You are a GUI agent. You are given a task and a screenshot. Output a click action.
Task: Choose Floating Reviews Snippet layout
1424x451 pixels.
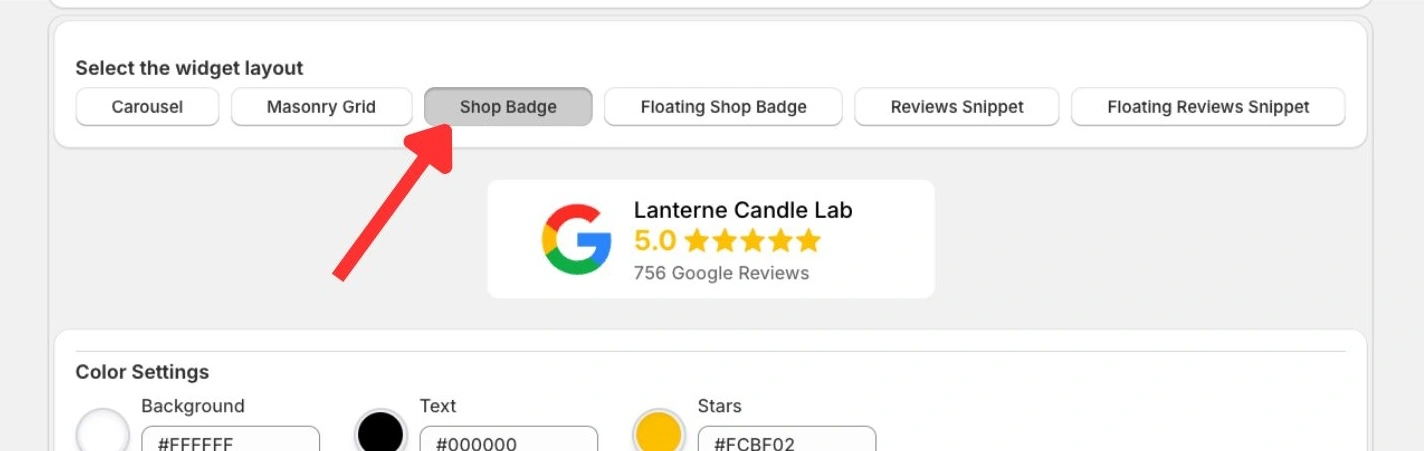coord(1208,107)
